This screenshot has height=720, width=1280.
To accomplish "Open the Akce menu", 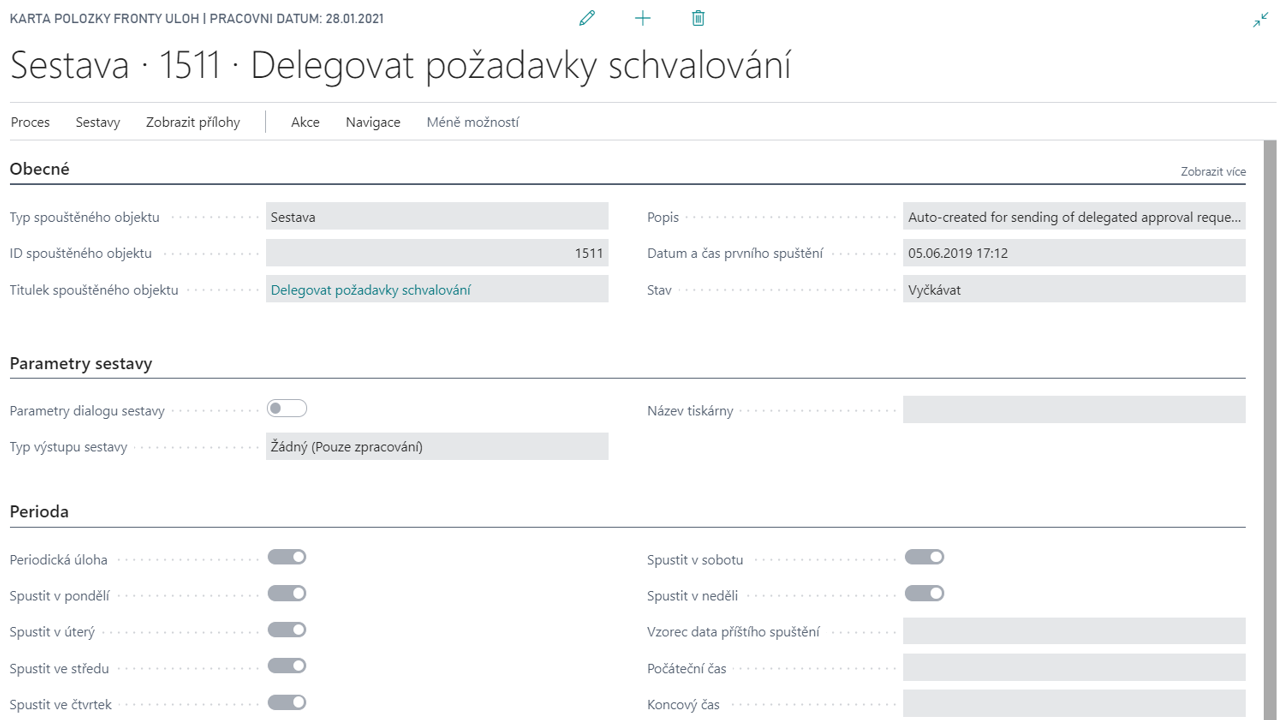I will click(x=305, y=122).
